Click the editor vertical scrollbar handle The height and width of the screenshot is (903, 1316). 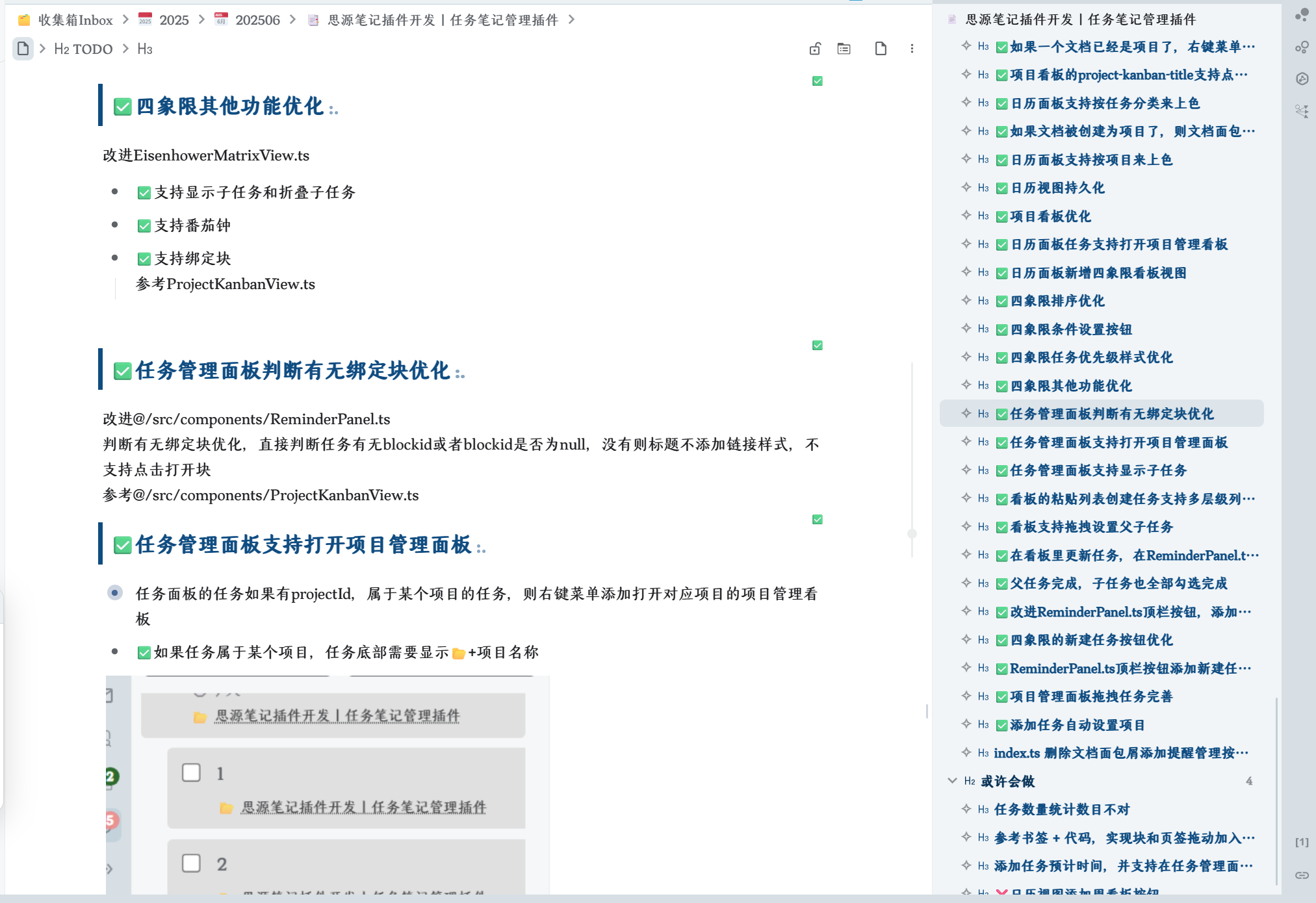point(912,533)
